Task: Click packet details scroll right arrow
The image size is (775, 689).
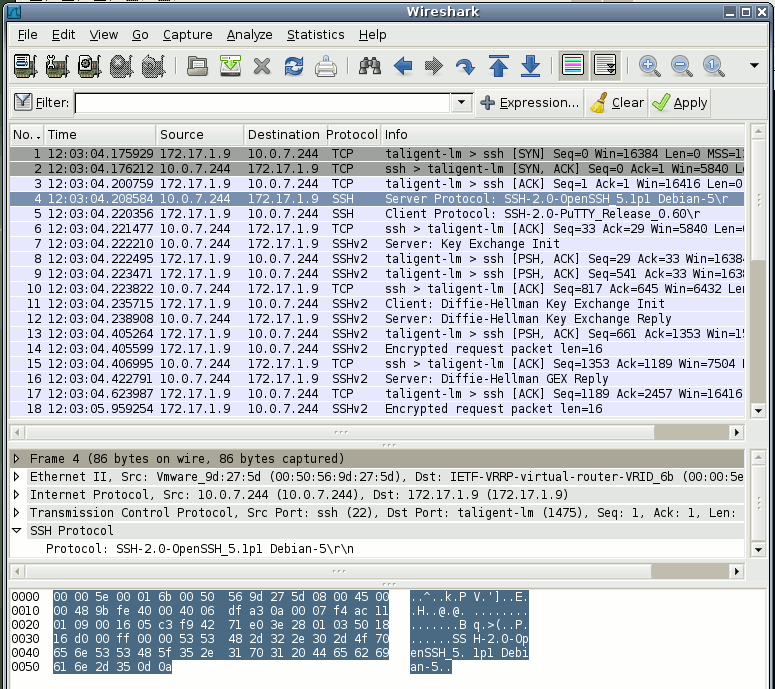Action: click(736, 571)
